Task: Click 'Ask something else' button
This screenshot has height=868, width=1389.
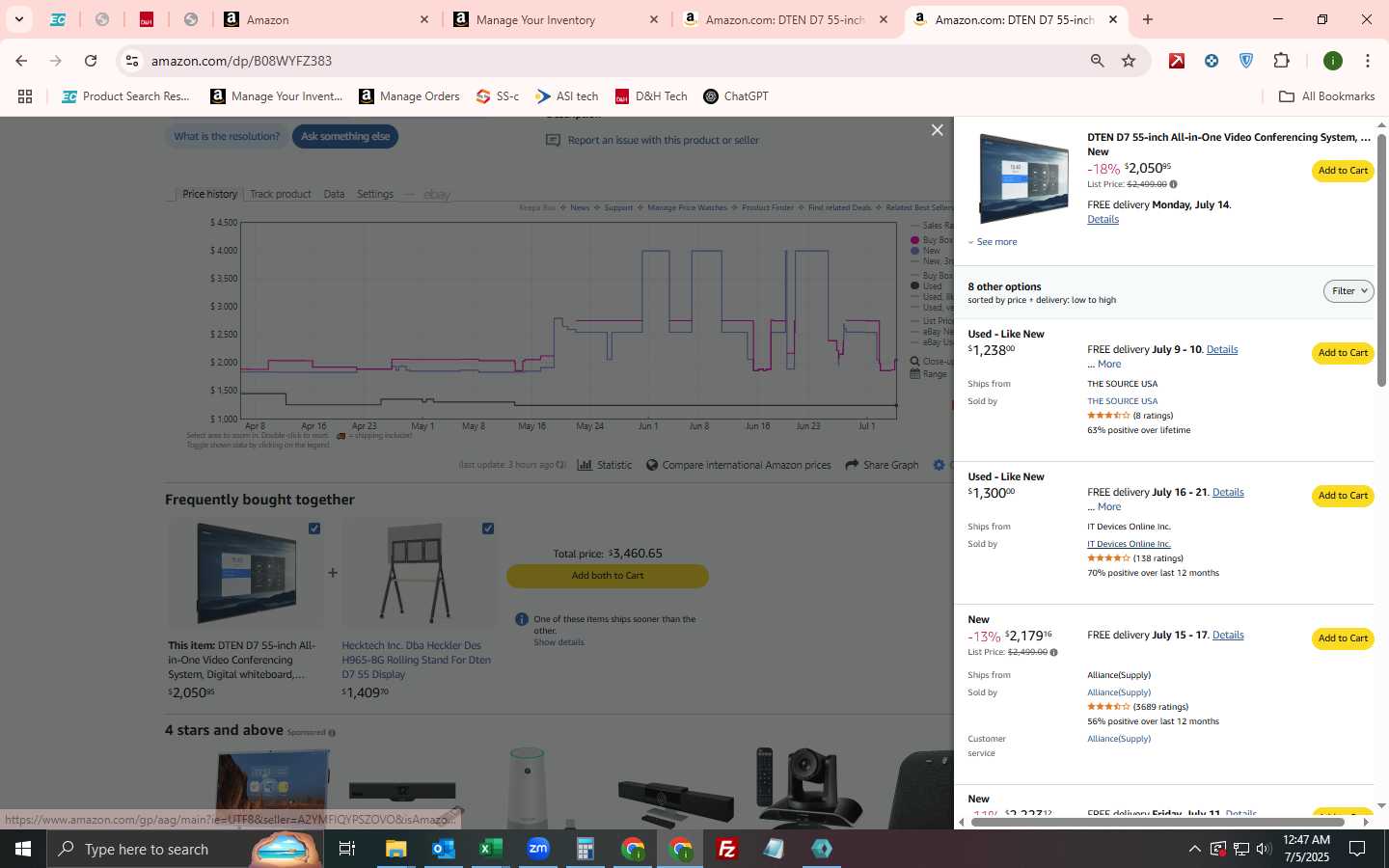Action: tap(345, 137)
